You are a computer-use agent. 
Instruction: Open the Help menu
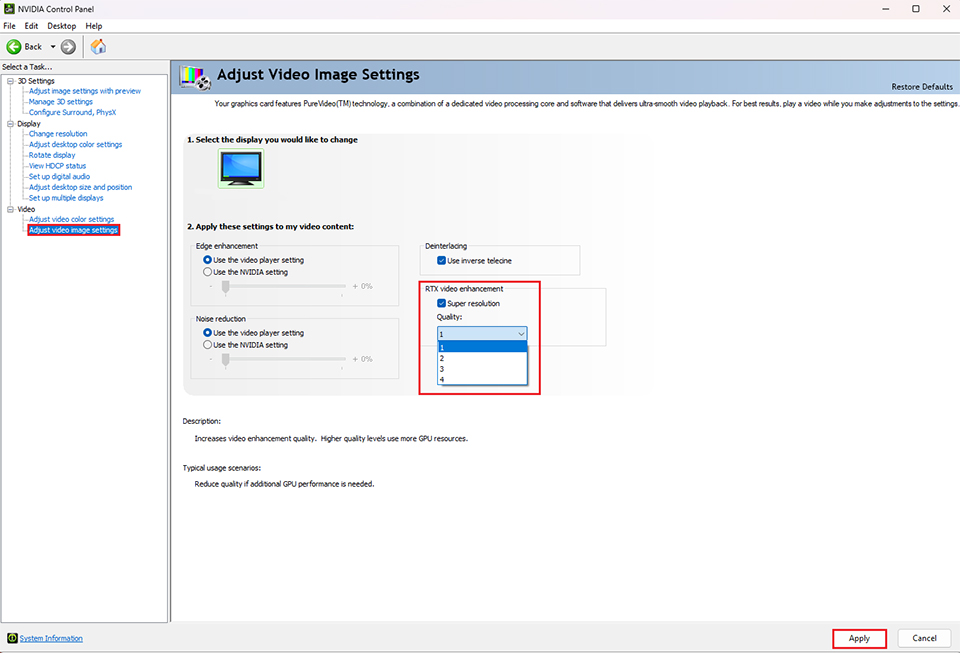(93, 25)
